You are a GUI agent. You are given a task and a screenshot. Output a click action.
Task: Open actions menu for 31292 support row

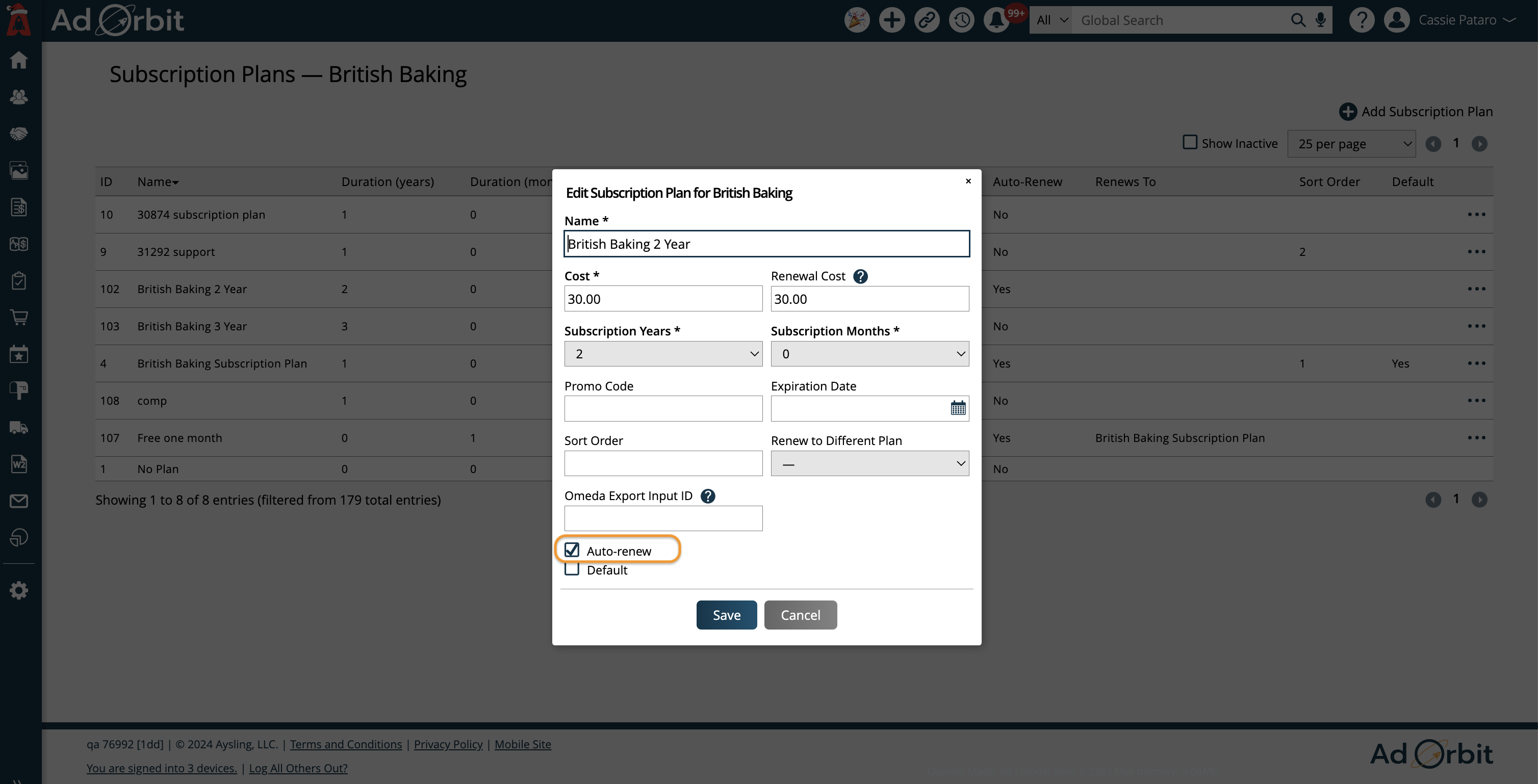[1476, 252]
